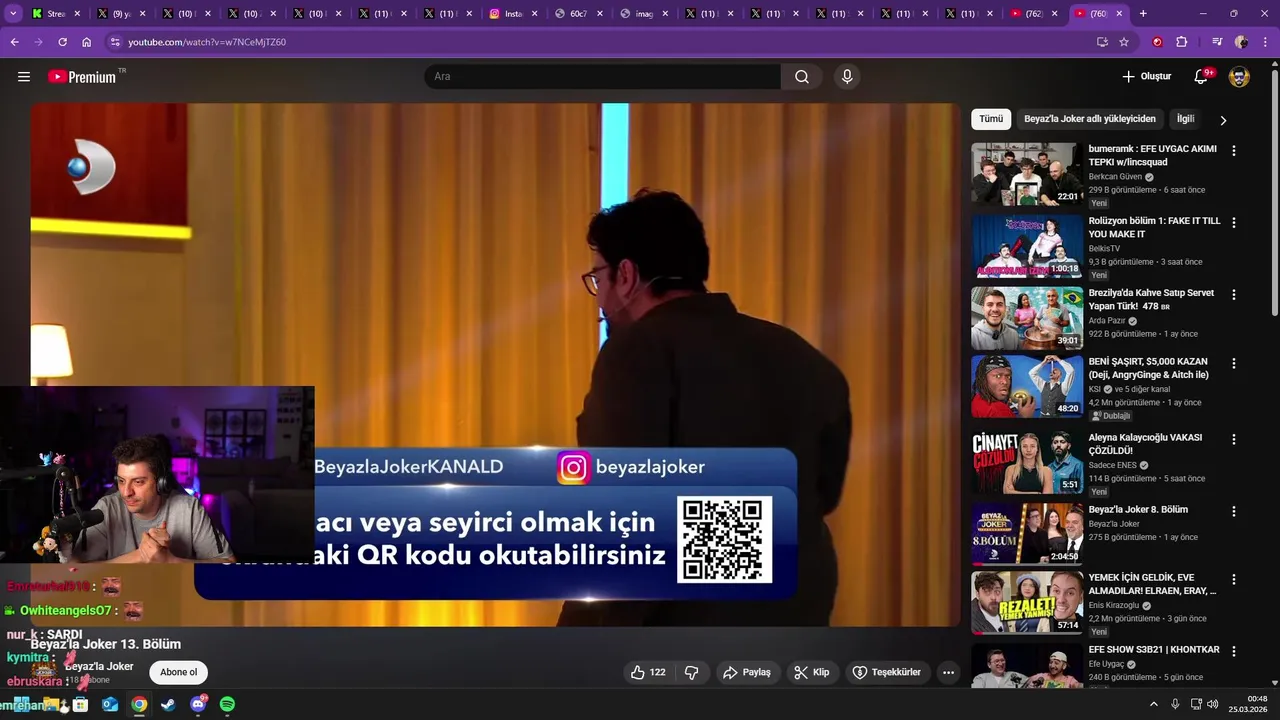The image size is (1280, 720).
Task: Open a new browser tab
Action: (1143, 13)
